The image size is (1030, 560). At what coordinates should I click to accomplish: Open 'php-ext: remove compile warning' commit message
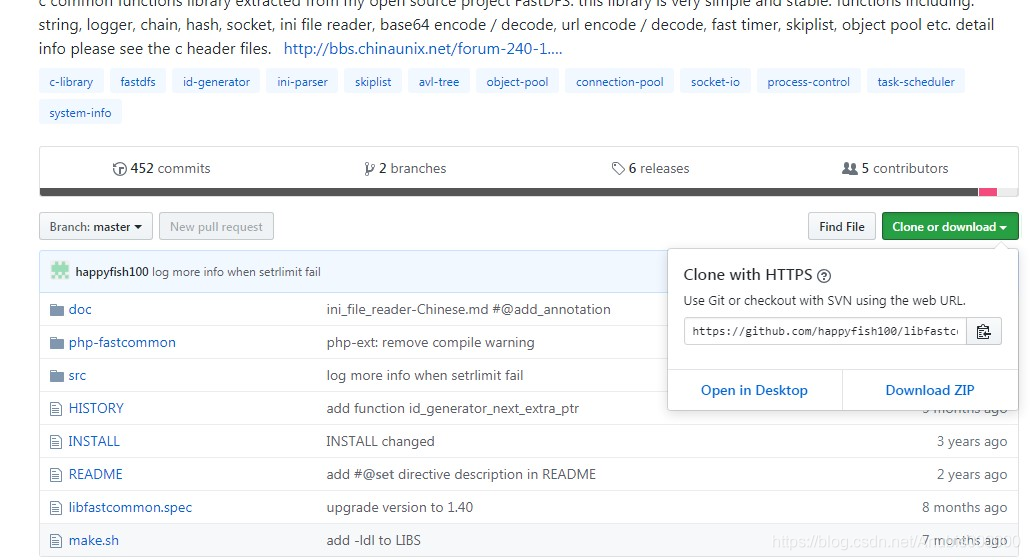pos(430,343)
